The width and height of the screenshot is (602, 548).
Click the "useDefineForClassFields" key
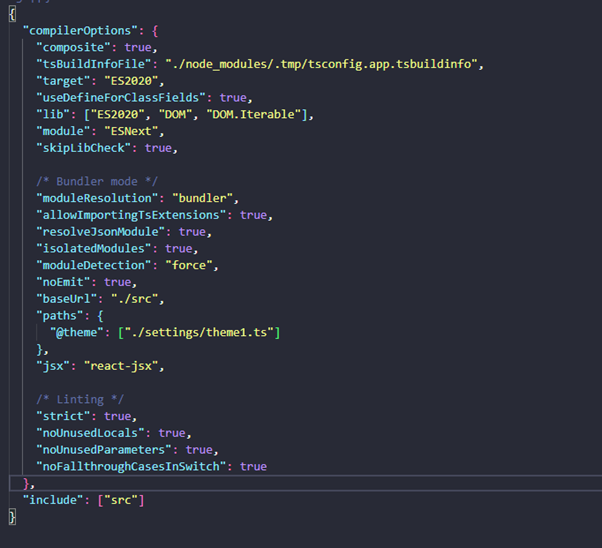point(121,98)
